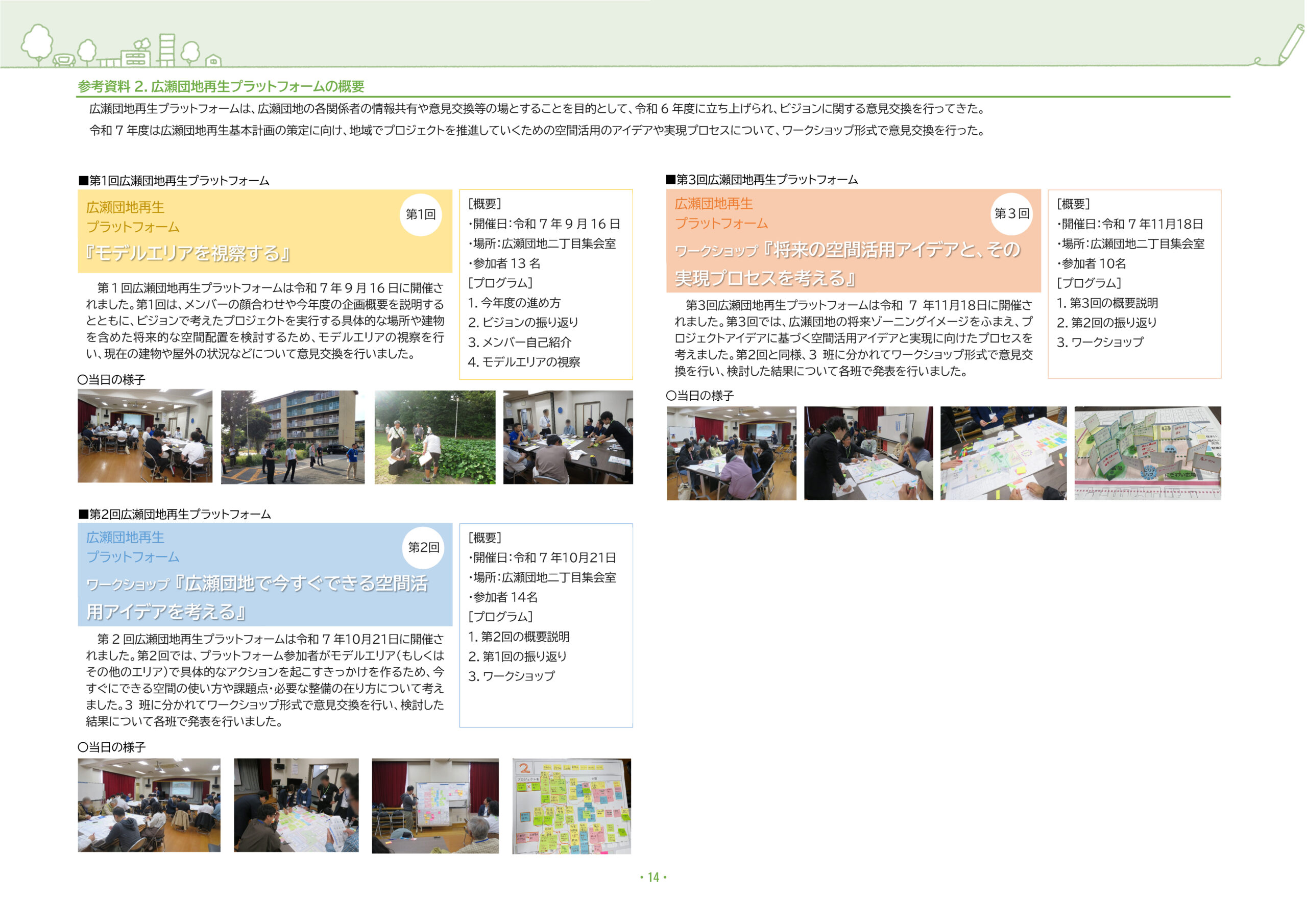The width and height of the screenshot is (1307, 924).
Task: Click the page number 14 in the footer
Action: pyautogui.click(x=653, y=878)
